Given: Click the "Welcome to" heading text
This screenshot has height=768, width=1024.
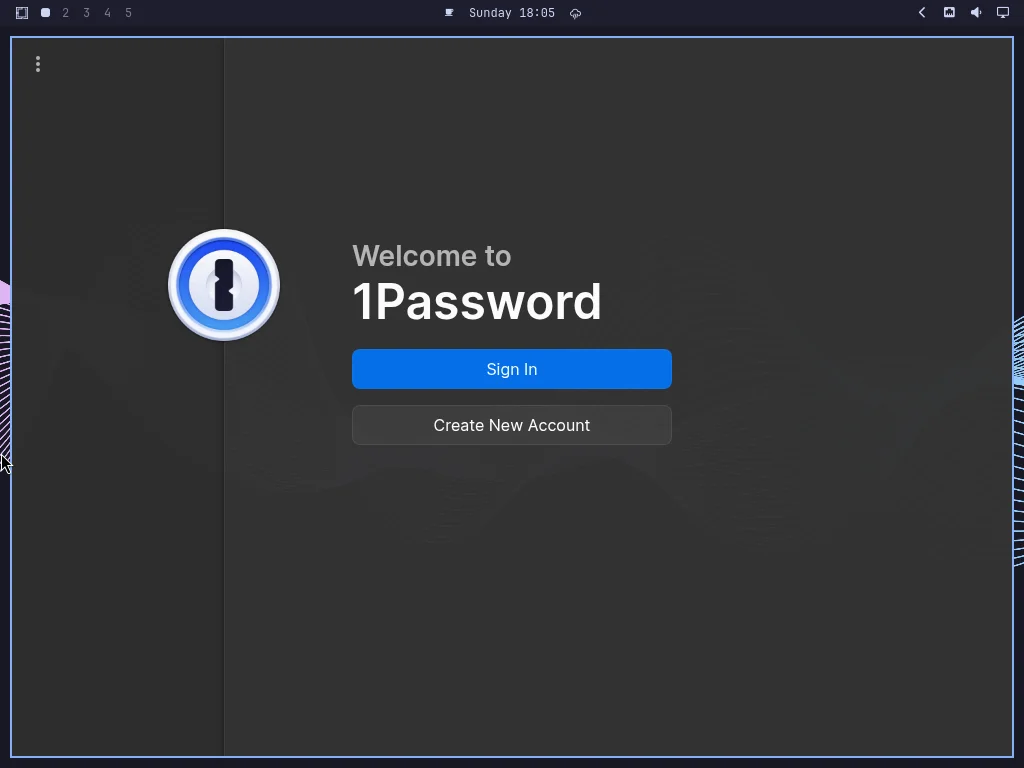Looking at the screenshot, I should tap(432, 255).
